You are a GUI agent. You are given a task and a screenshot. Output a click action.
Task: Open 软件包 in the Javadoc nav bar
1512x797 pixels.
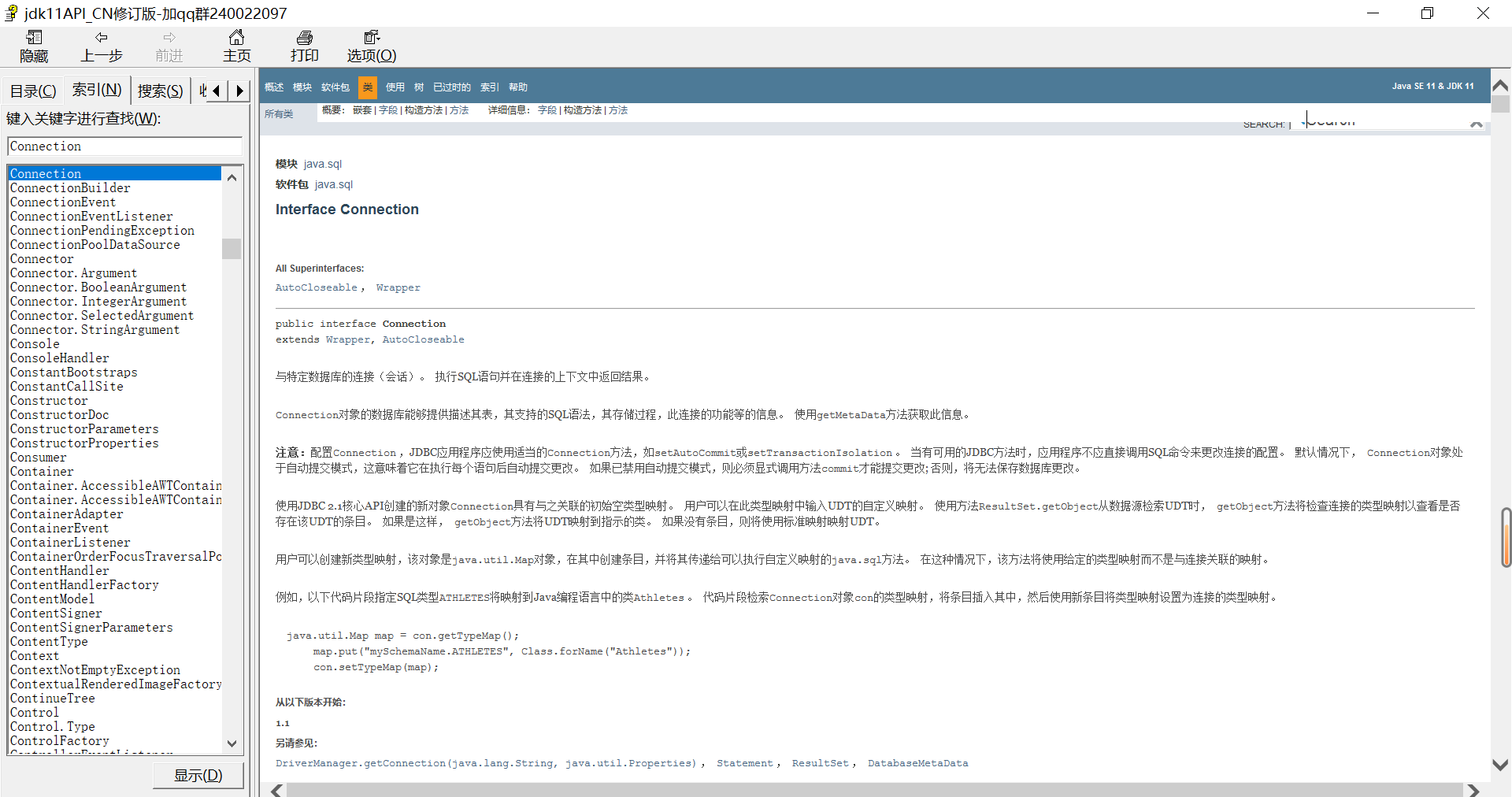click(x=335, y=87)
